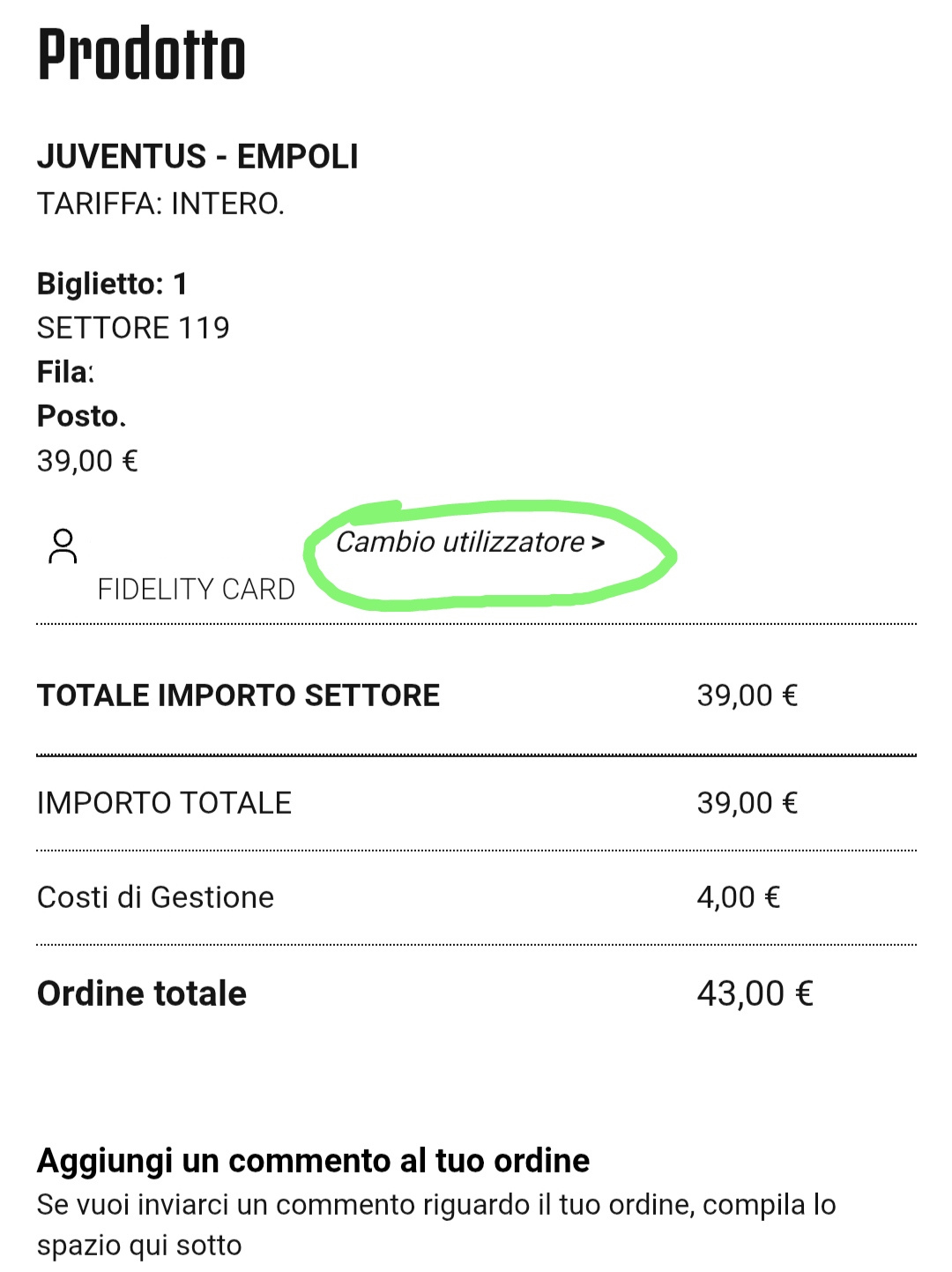Click the 4,00 € management cost amount

click(x=739, y=897)
